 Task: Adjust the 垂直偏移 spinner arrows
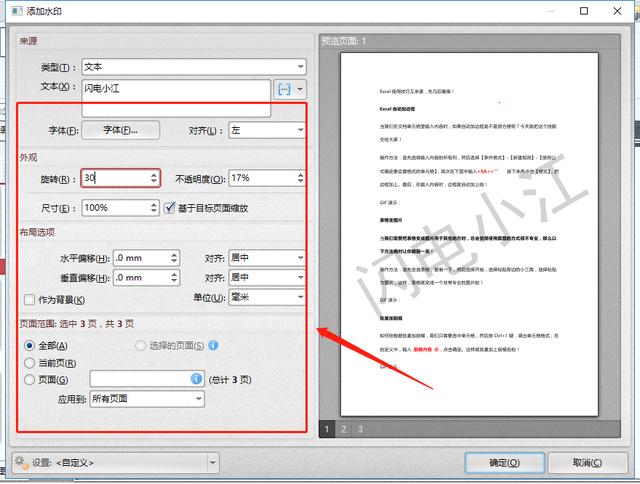pyautogui.click(x=174, y=278)
